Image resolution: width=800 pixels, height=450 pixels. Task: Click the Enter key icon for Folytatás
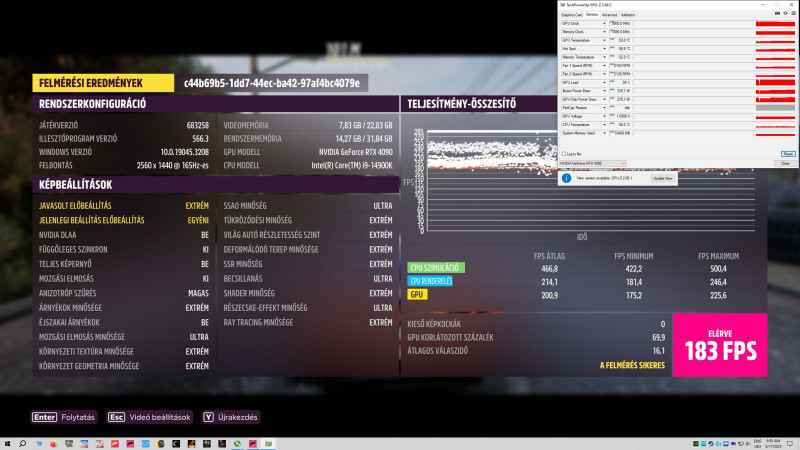(x=45, y=417)
